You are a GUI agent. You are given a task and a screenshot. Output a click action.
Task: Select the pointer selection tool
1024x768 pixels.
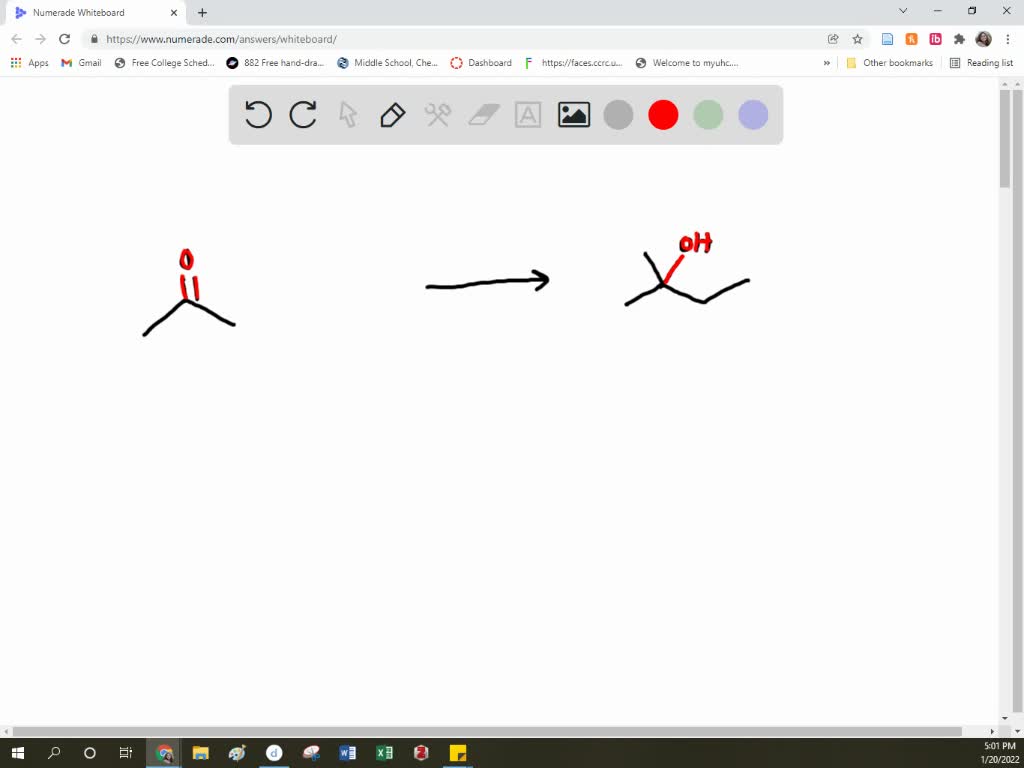click(x=347, y=114)
